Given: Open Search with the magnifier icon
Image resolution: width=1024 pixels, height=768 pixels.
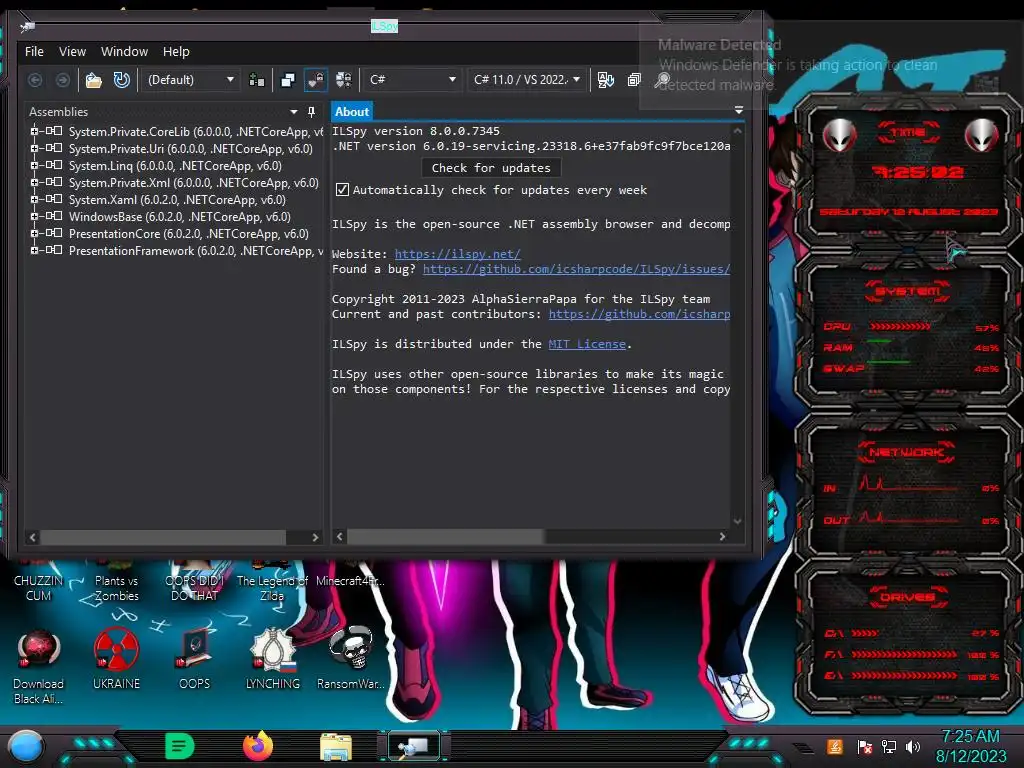Looking at the screenshot, I should pyautogui.click(x=662, y=80).
